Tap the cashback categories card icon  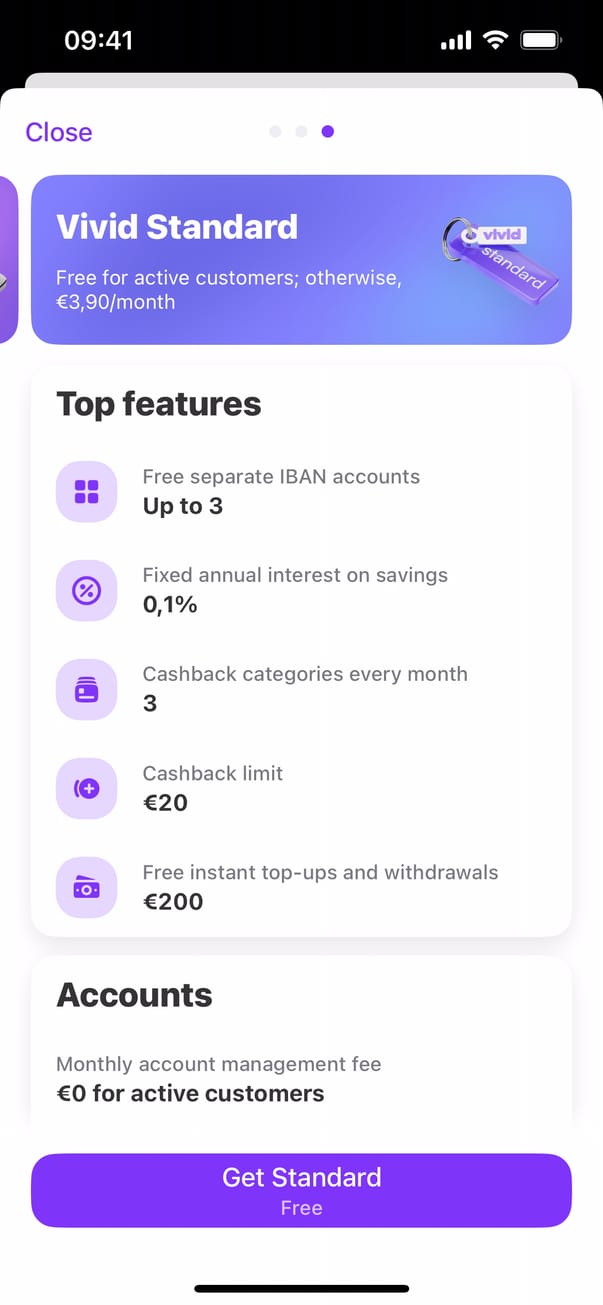87,690
